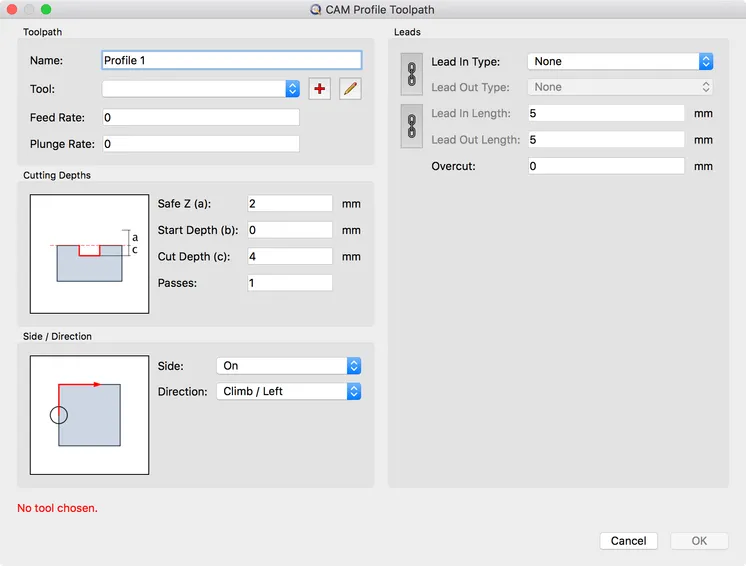Open the Direction dropdown Climb / Left
The width and height of the screenshot is (746, 566).
[289, 391]
